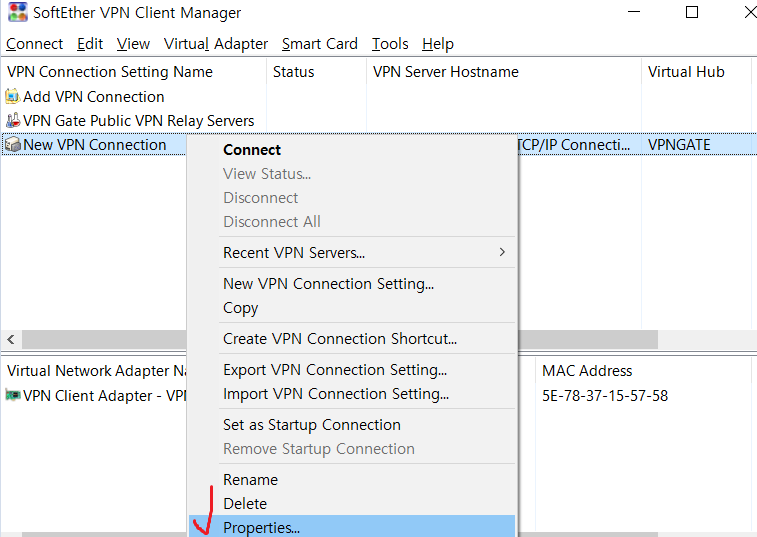Maximize the VPN Client Manager window
The height and width of the screenshot is (537, 757).
coord(692,12)
